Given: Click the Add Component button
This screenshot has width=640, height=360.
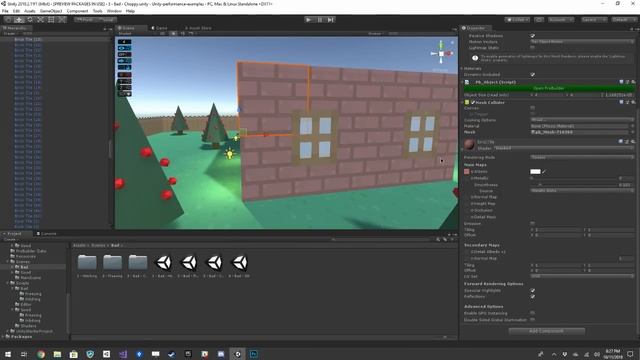Looking at the screenshot, I should tap(547, 331).
